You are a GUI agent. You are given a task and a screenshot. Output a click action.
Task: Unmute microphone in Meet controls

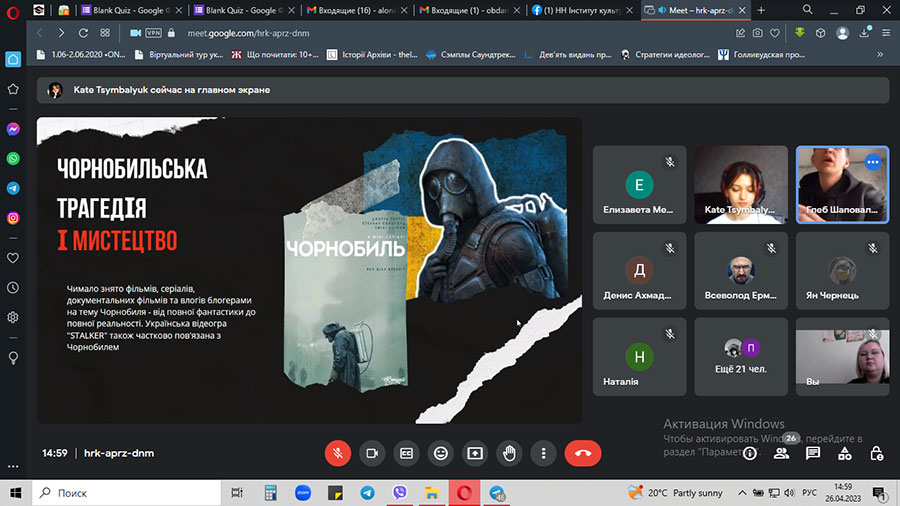(338, 453)
